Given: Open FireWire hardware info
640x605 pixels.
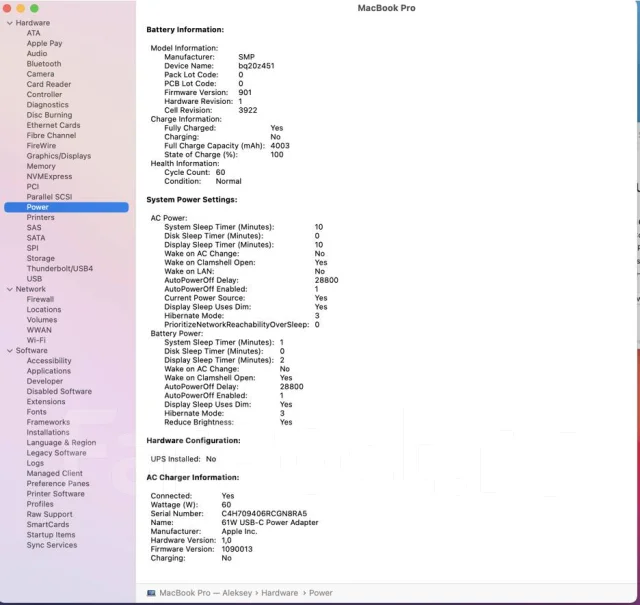Looking at the screenshot, I should click(41, 146).
